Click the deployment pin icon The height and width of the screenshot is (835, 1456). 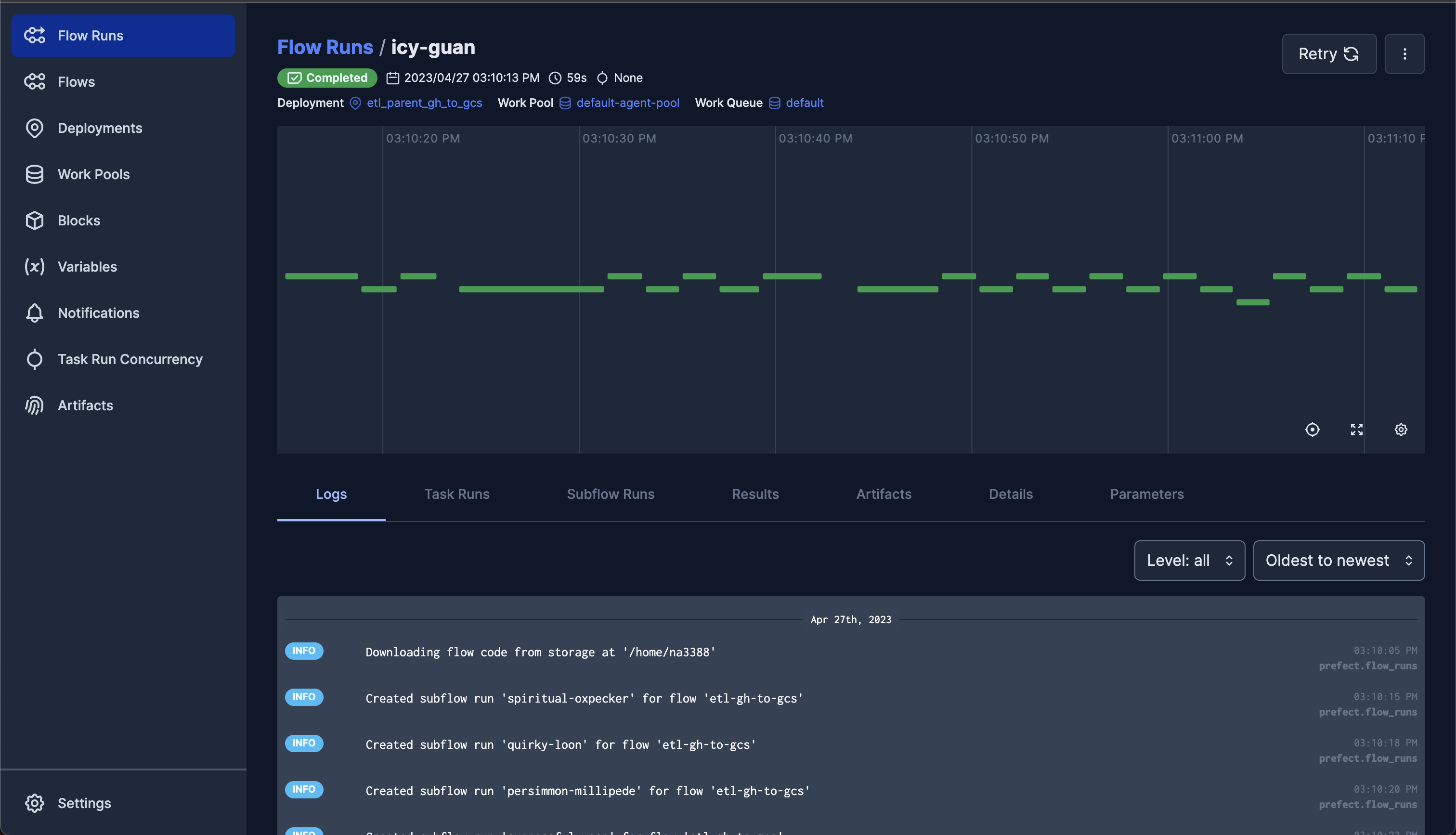tap(355, 103)
